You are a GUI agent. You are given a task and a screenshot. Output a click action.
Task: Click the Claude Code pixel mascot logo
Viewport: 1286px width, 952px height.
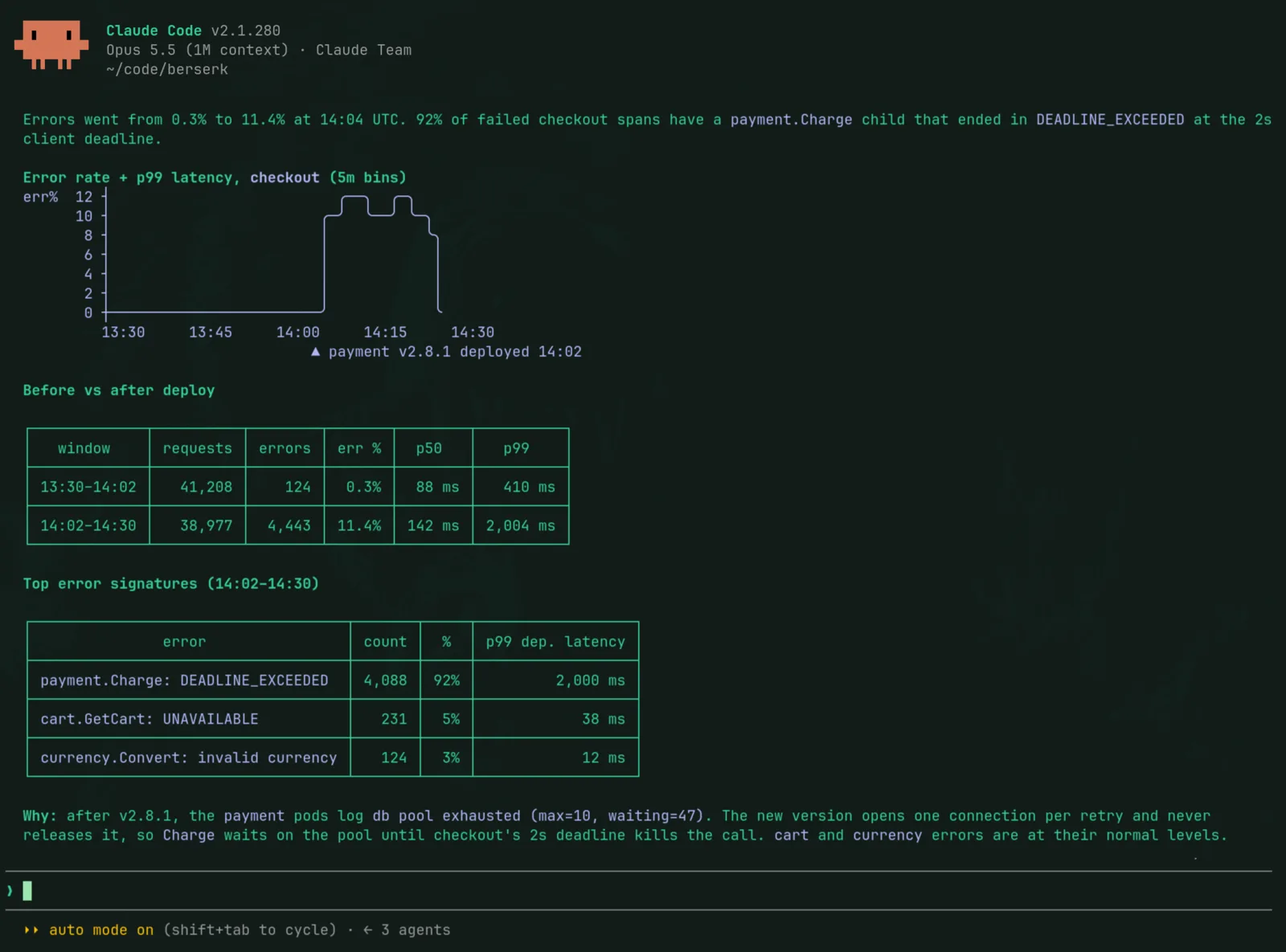click(x=51, y=45)
